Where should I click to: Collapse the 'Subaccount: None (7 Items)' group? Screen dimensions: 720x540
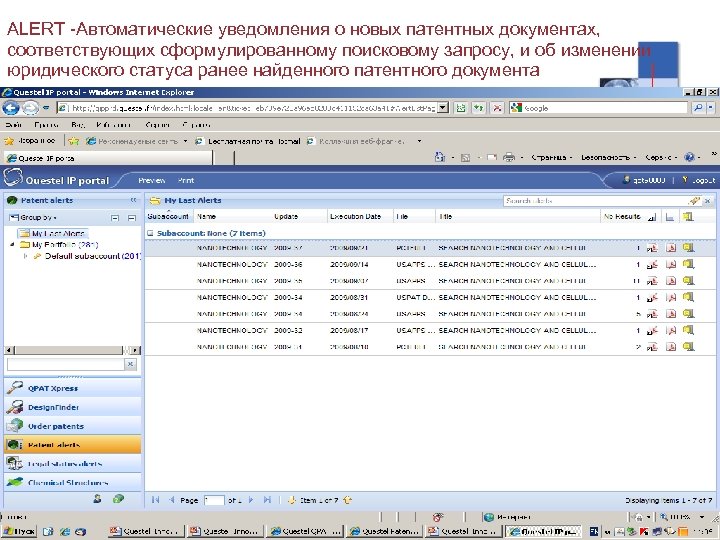click(x=150, y=233)
